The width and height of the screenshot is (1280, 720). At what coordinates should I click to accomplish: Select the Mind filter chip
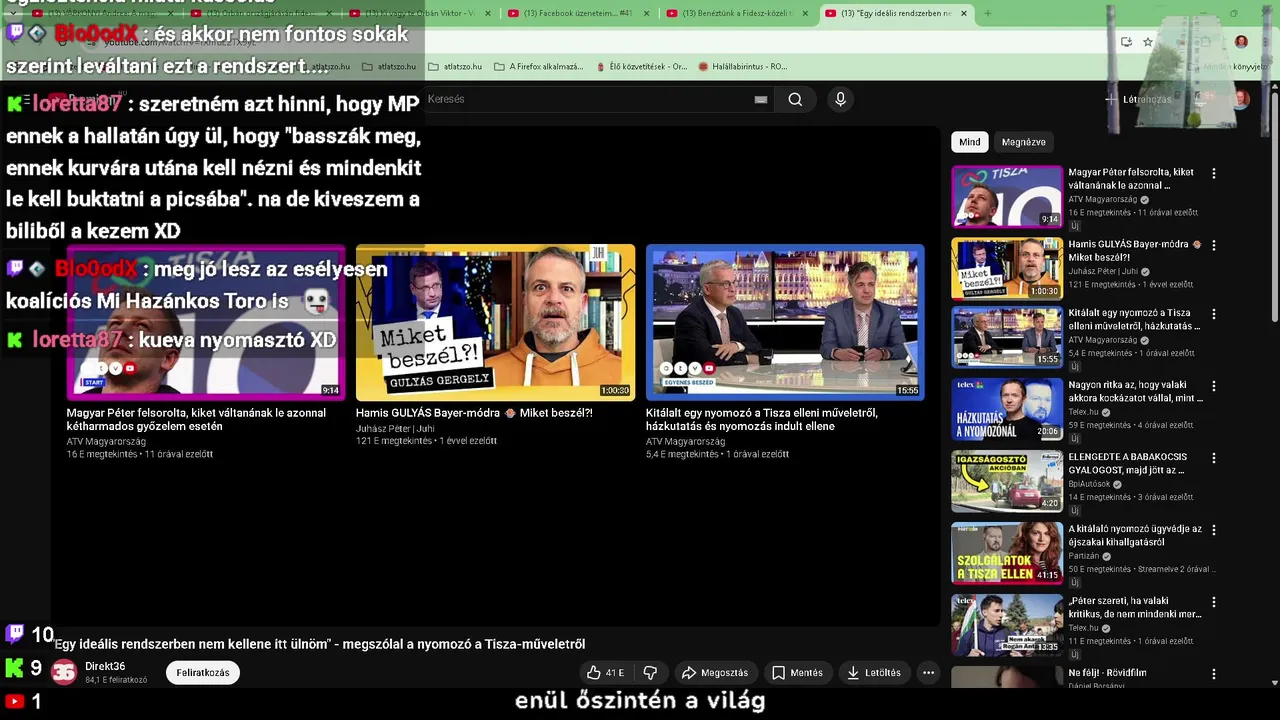(x=970, y=142)
